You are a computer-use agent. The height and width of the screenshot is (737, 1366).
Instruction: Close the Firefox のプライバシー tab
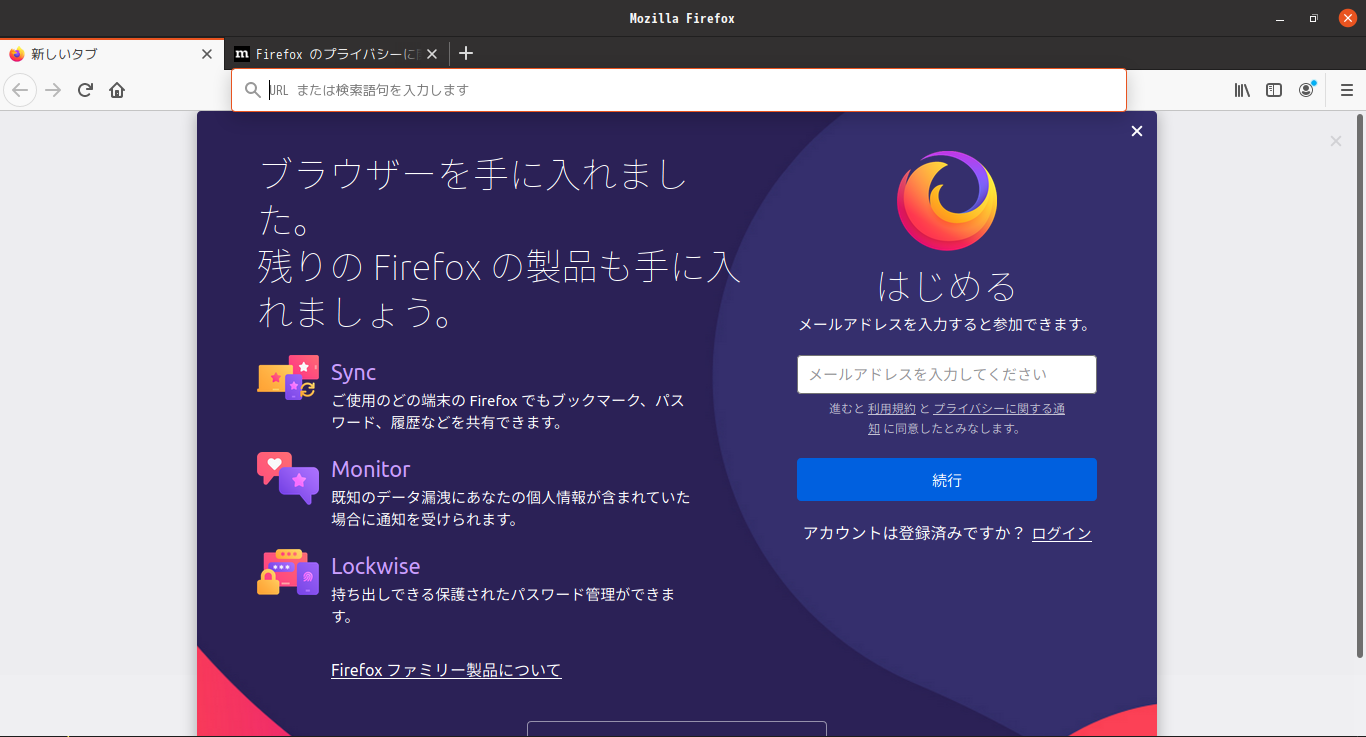click(x=432, y=54)
